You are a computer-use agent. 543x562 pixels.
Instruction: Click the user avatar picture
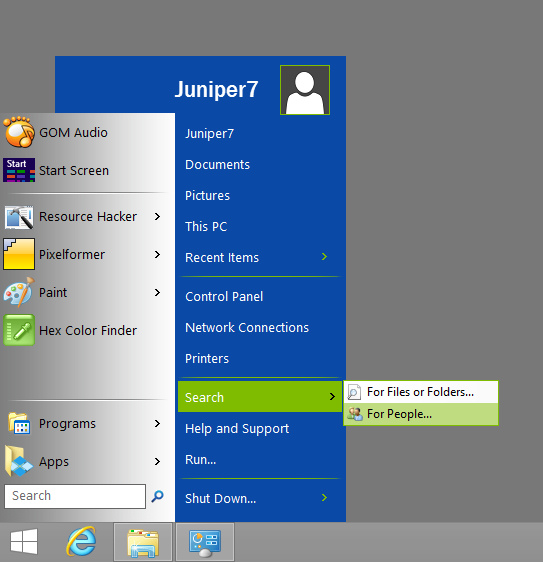(305, 90)
